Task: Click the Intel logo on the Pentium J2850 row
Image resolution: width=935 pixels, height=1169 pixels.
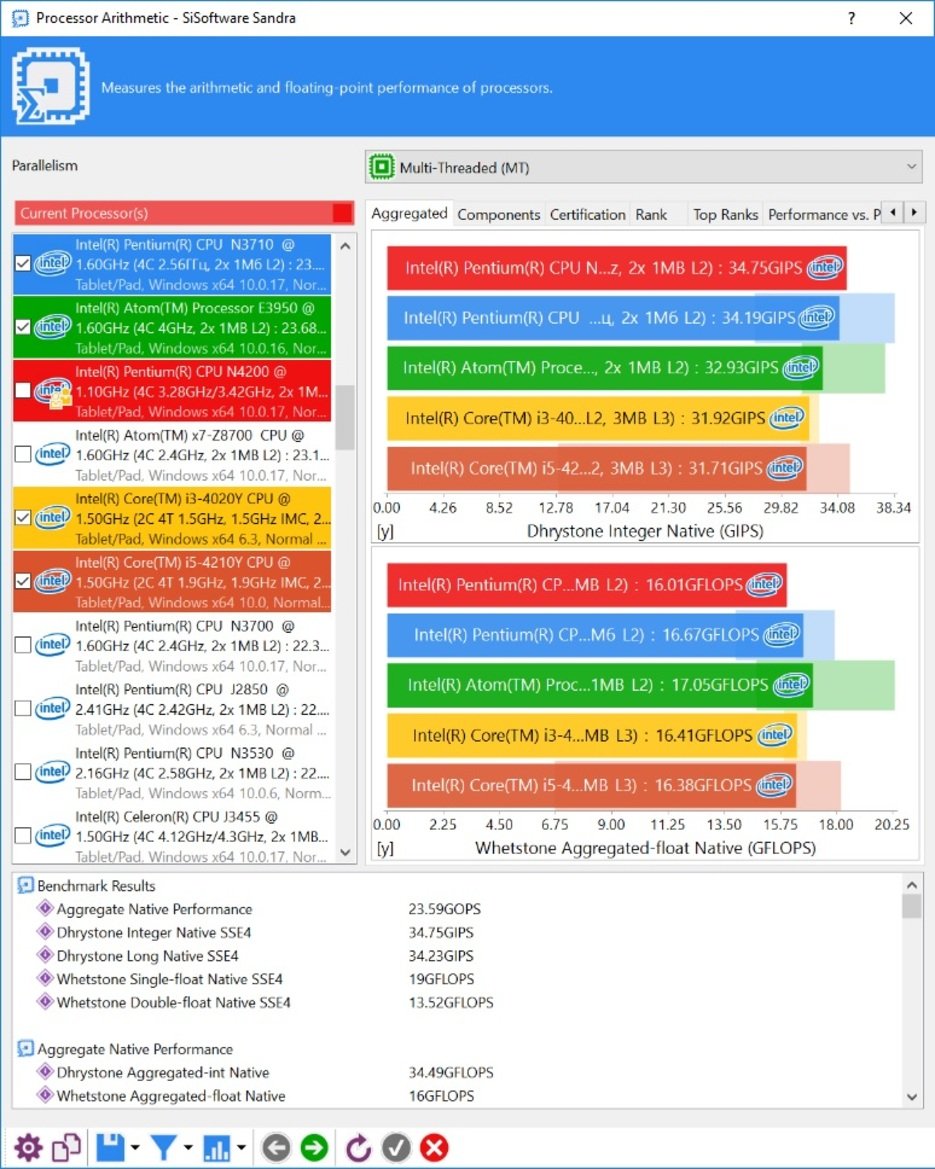Action: coord(52,708)
